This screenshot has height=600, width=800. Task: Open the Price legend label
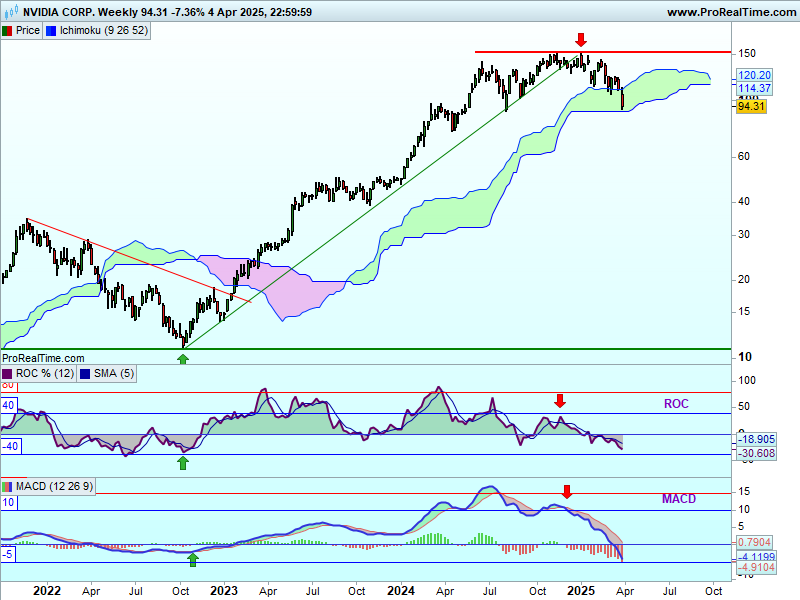pos(28,31)
